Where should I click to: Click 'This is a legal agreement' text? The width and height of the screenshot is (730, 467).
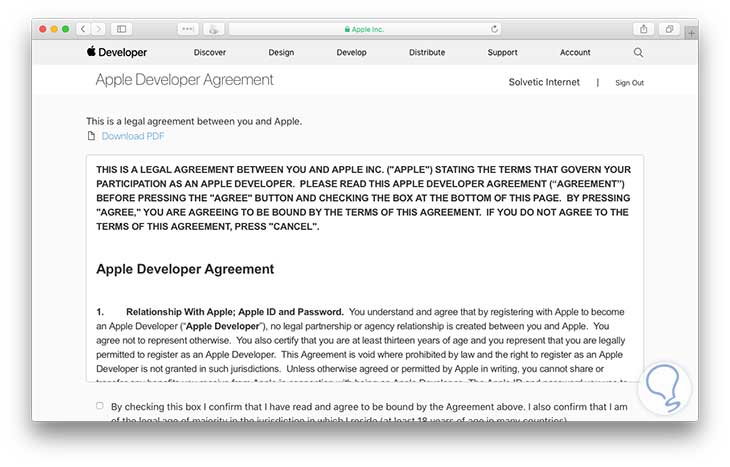(x=194, y=122)
